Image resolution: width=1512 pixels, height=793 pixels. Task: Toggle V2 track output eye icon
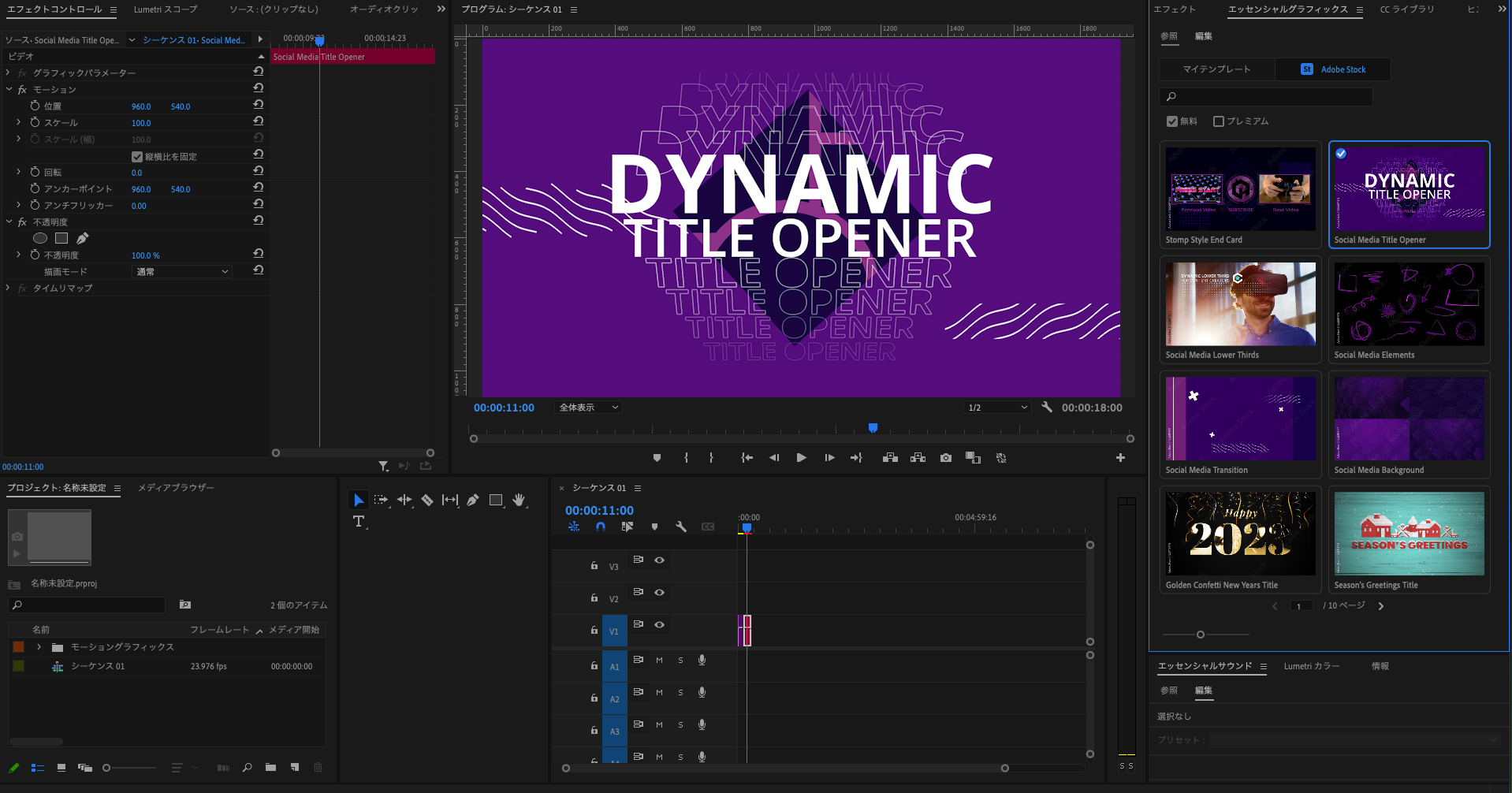coord(660,593)
